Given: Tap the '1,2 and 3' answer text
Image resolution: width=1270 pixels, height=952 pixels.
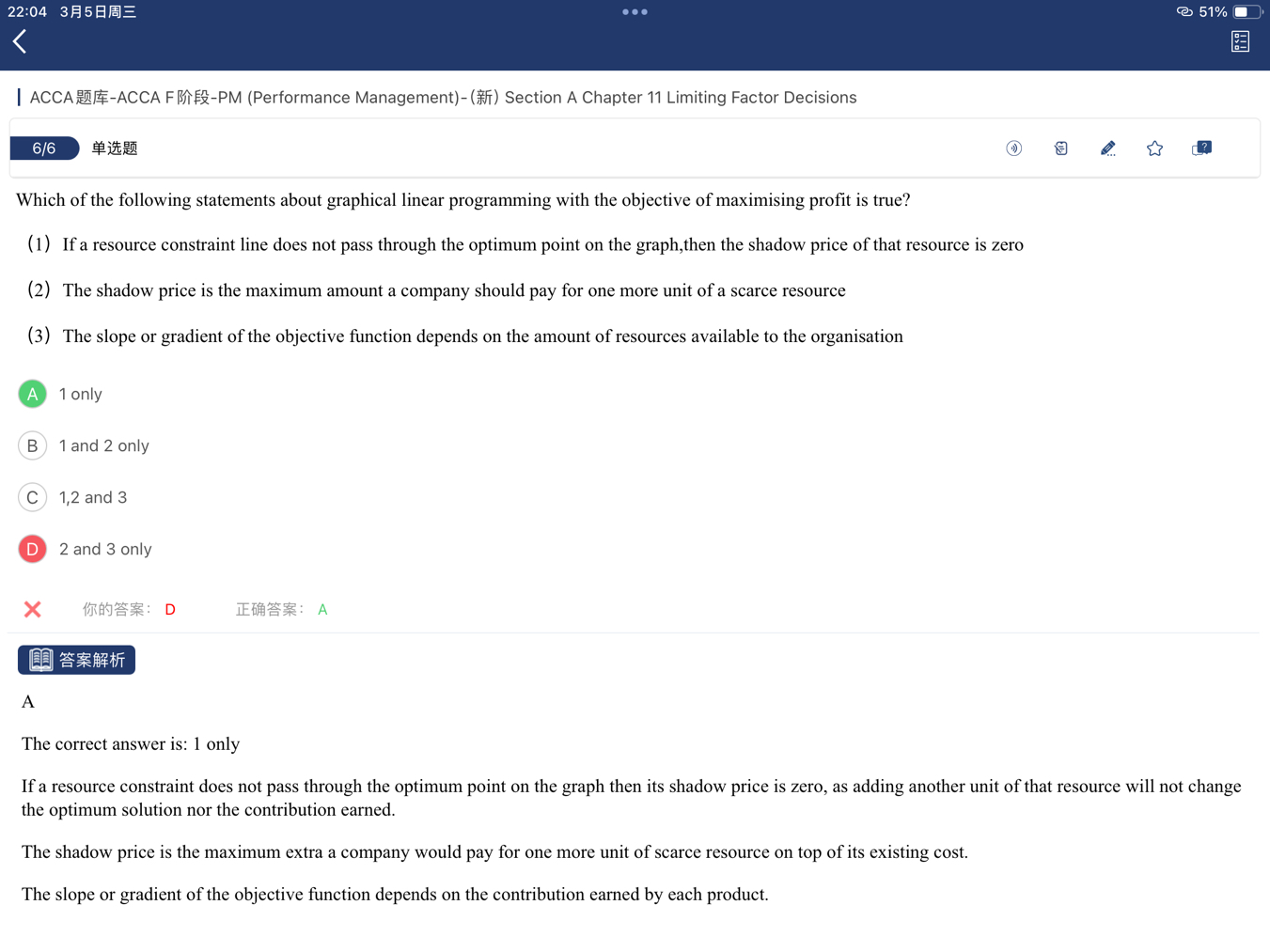Looking at the screenshot, I should [93, 497].
